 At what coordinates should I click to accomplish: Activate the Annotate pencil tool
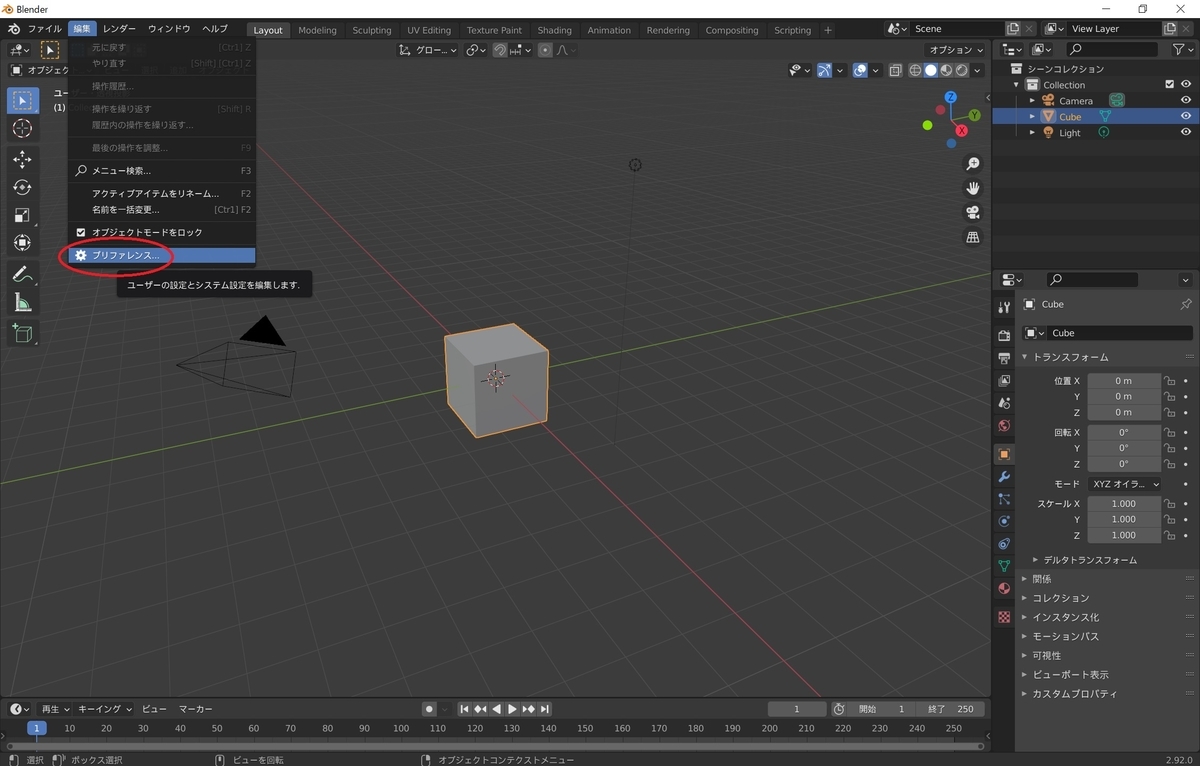click(x=22, y=274)
